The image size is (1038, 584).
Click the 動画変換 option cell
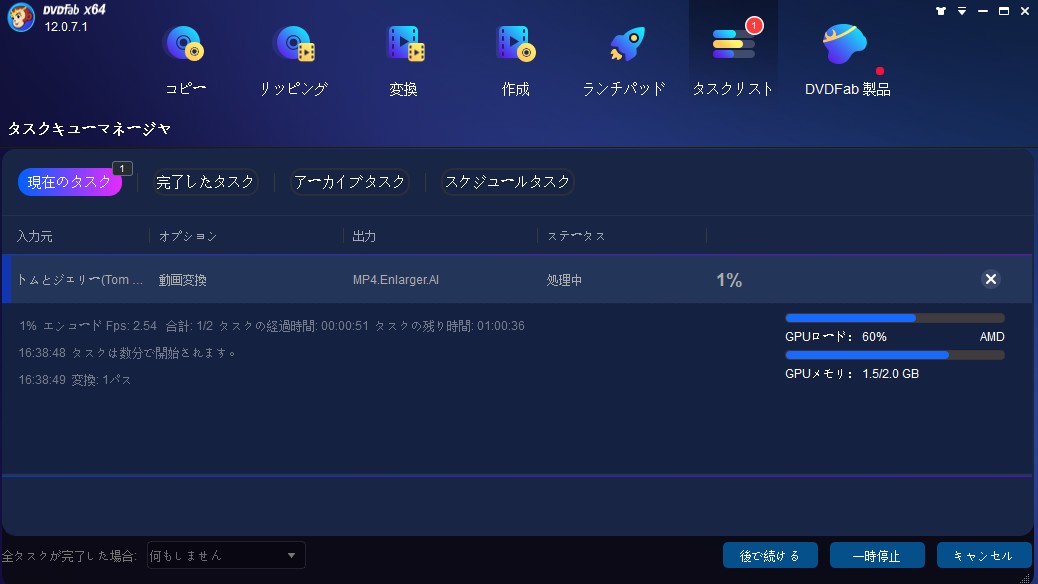(183, 280)
